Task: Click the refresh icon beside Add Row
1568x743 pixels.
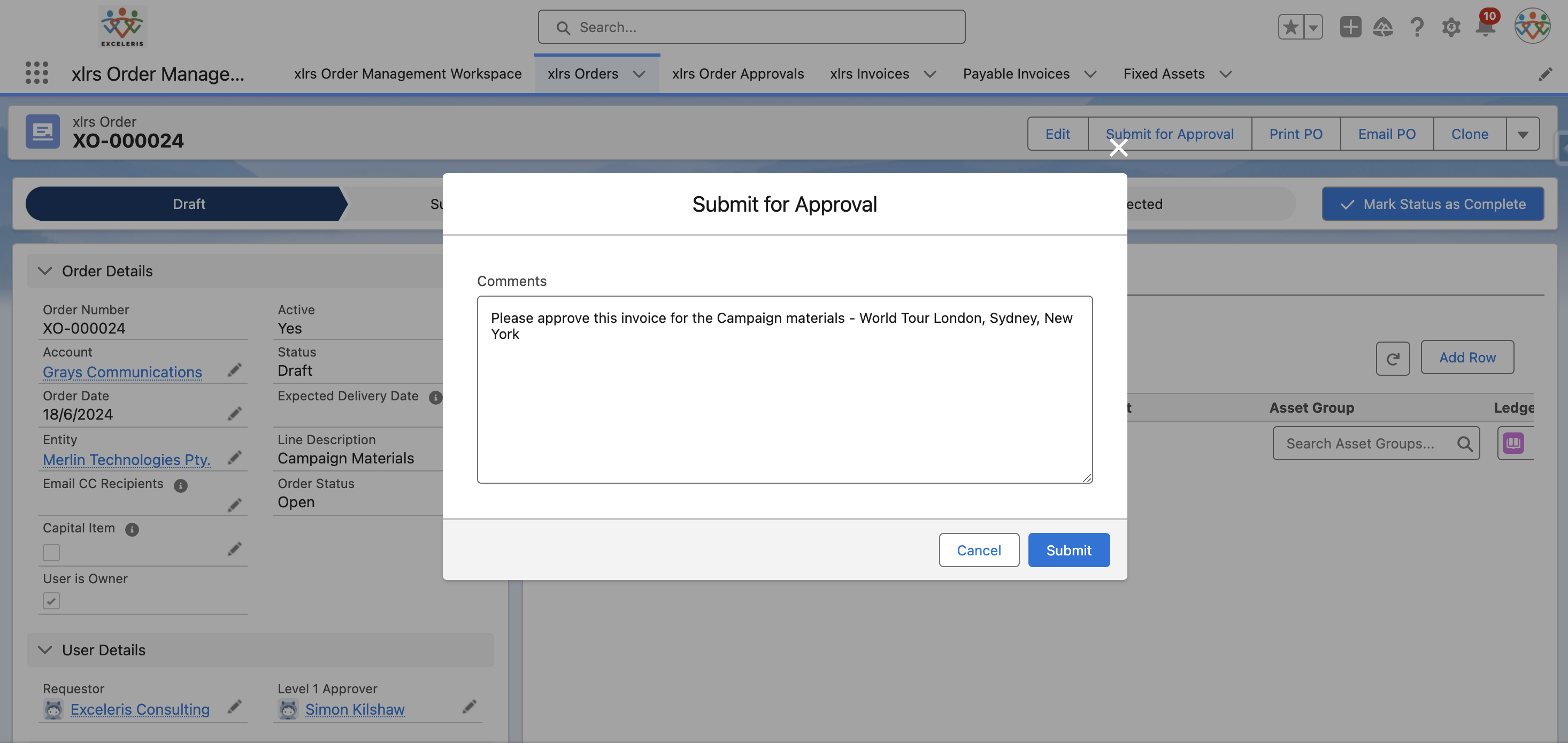Action: pyautogui.click(x=1393, y=358)
